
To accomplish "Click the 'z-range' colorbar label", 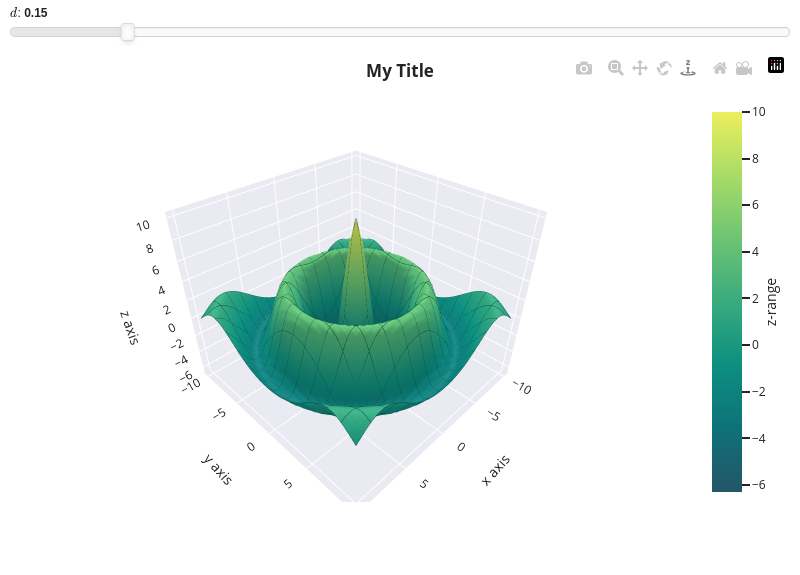I will click(x=771, y=302).
